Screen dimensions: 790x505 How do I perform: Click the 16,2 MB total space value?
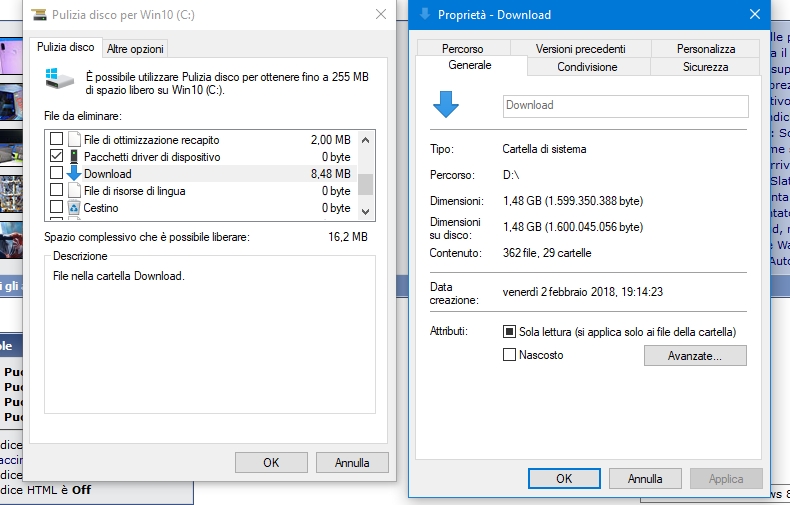348,236
